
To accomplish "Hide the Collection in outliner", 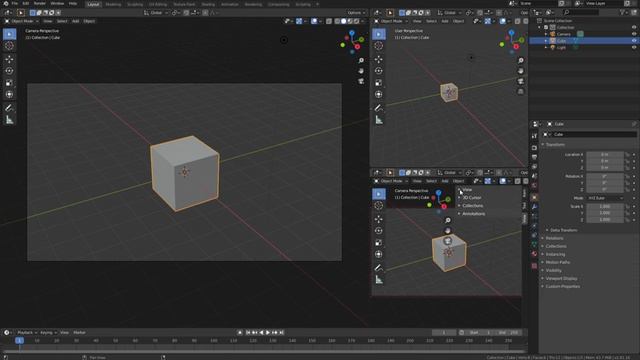I will point(634,27).
